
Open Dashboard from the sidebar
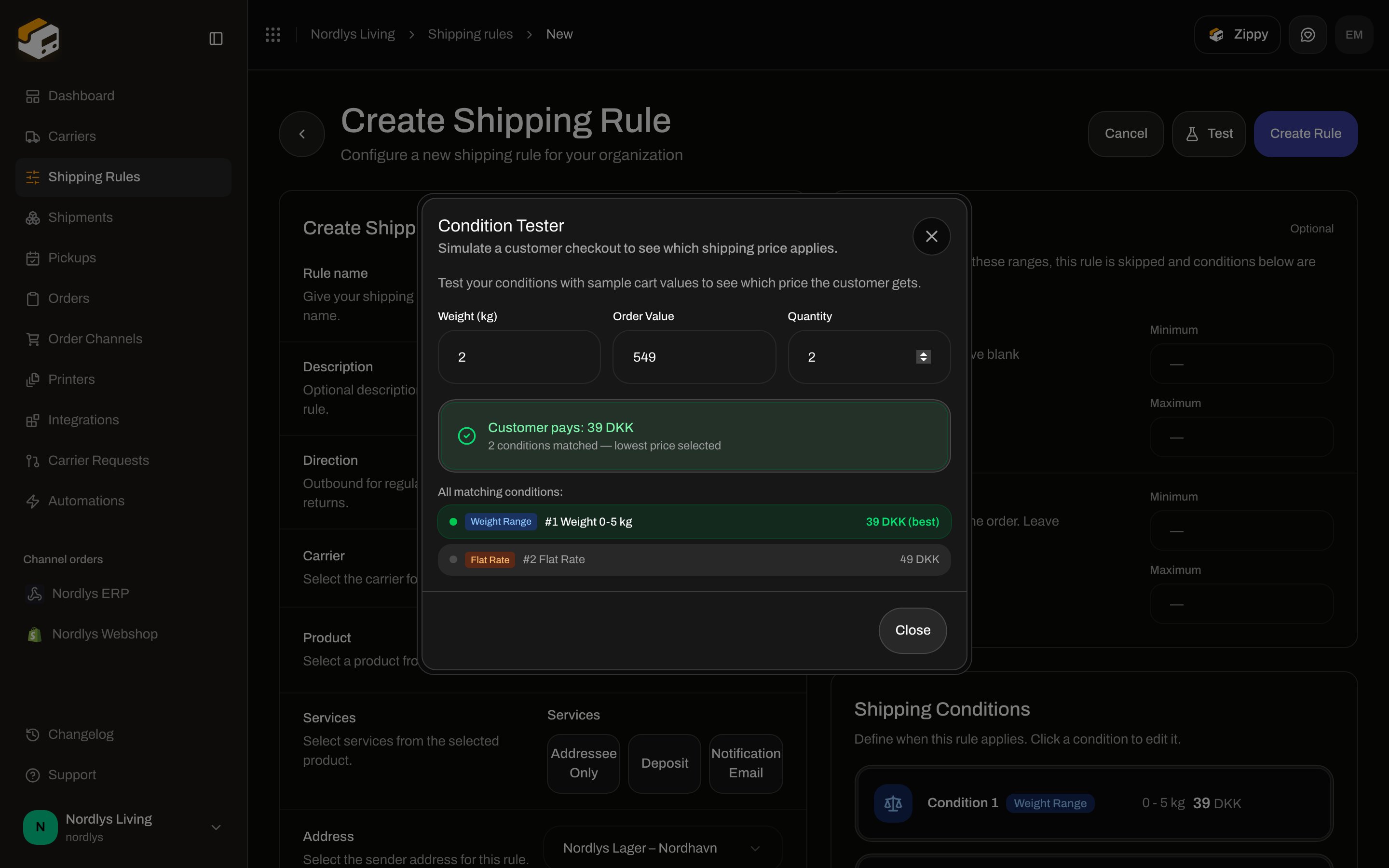pos(123,96)
